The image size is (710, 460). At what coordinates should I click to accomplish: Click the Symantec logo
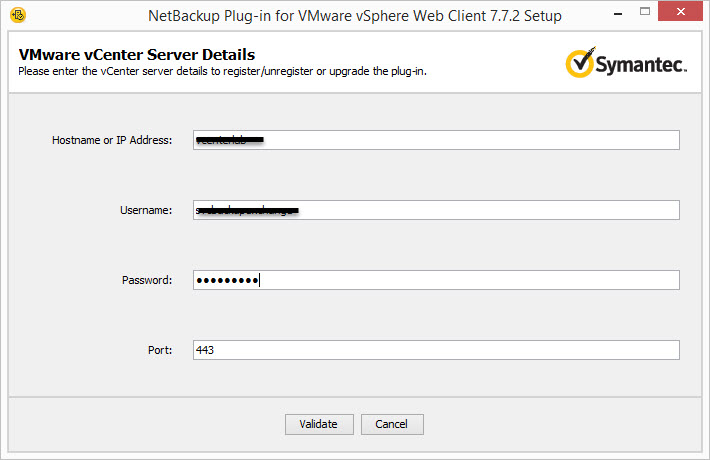626,62
